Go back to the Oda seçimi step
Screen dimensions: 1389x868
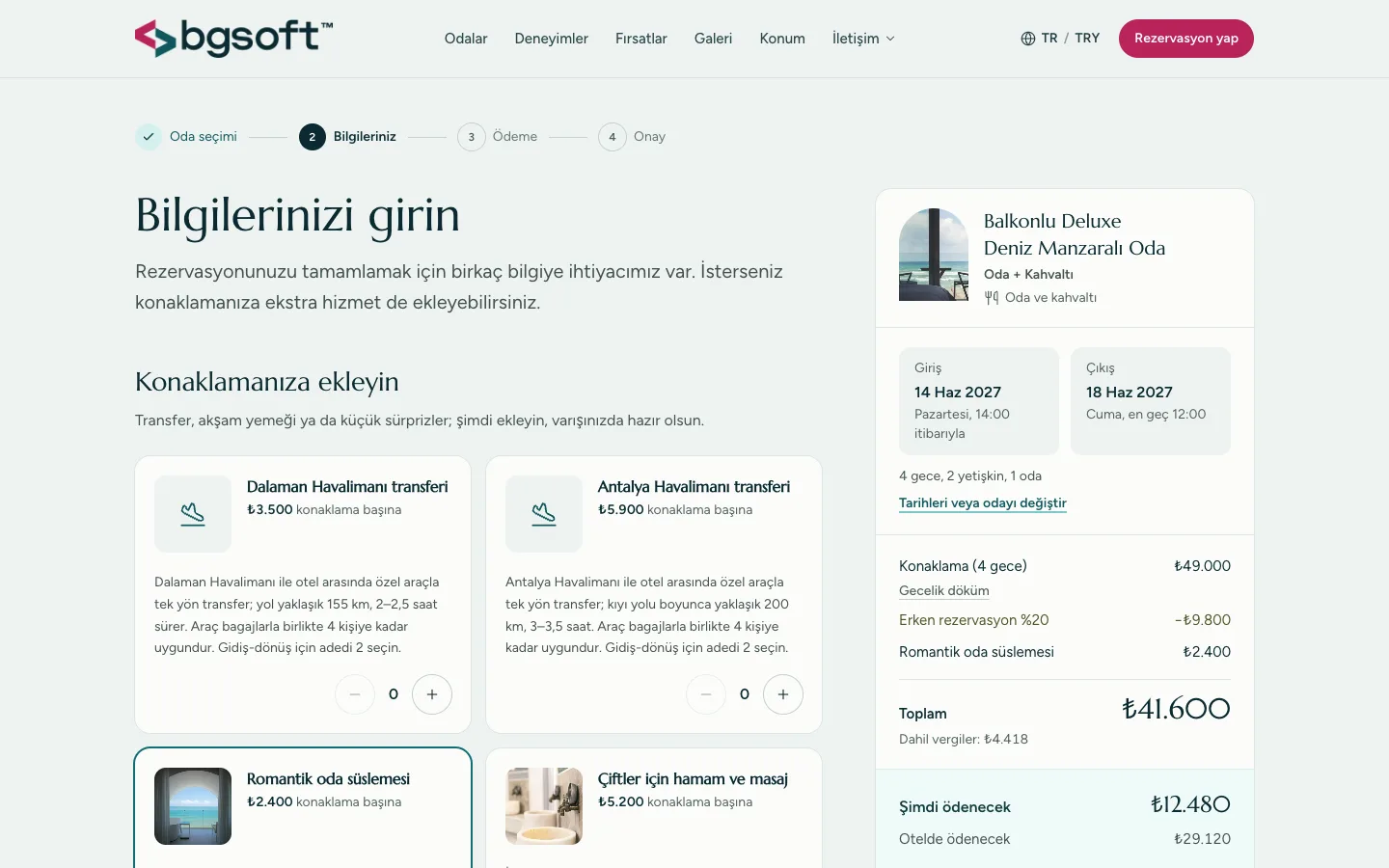[x=186, y=137]
